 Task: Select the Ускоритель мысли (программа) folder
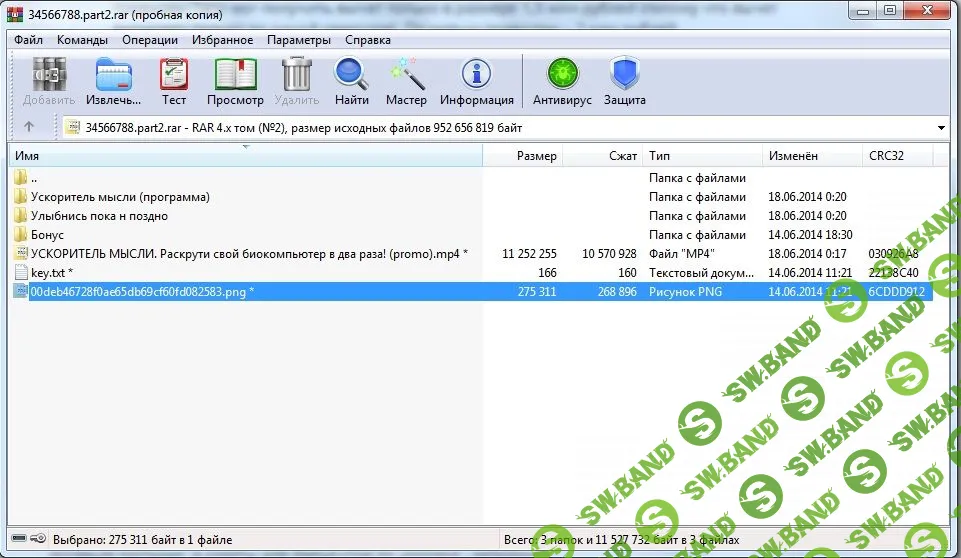120,197
